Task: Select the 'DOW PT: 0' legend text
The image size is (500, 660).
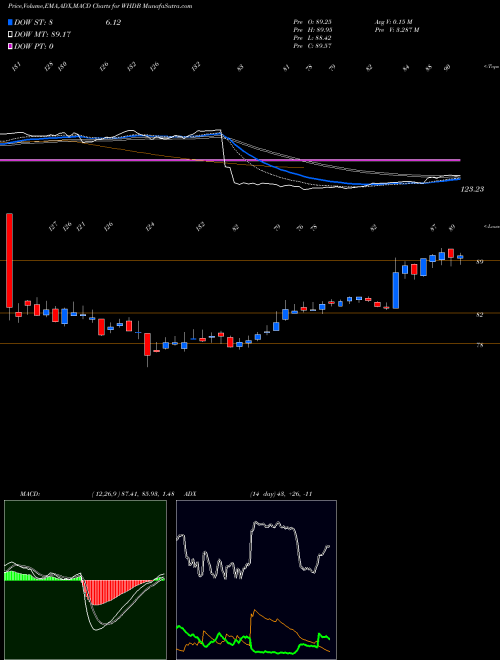Action: (x=34, y=46)
